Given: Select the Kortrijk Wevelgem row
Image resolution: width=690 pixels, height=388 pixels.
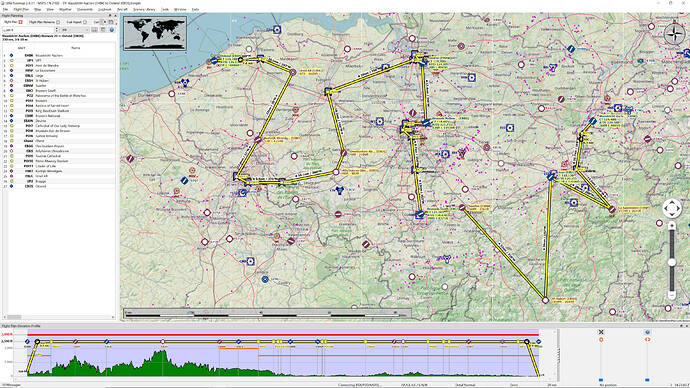Looking at the screenshot, I should tap(59, 171).
